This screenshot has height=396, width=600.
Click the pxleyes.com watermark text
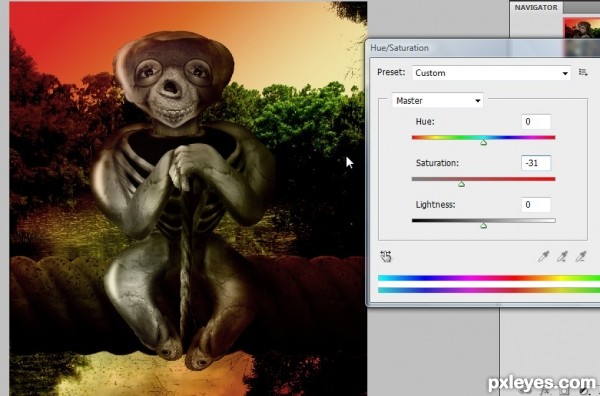[x=542, y=383]
